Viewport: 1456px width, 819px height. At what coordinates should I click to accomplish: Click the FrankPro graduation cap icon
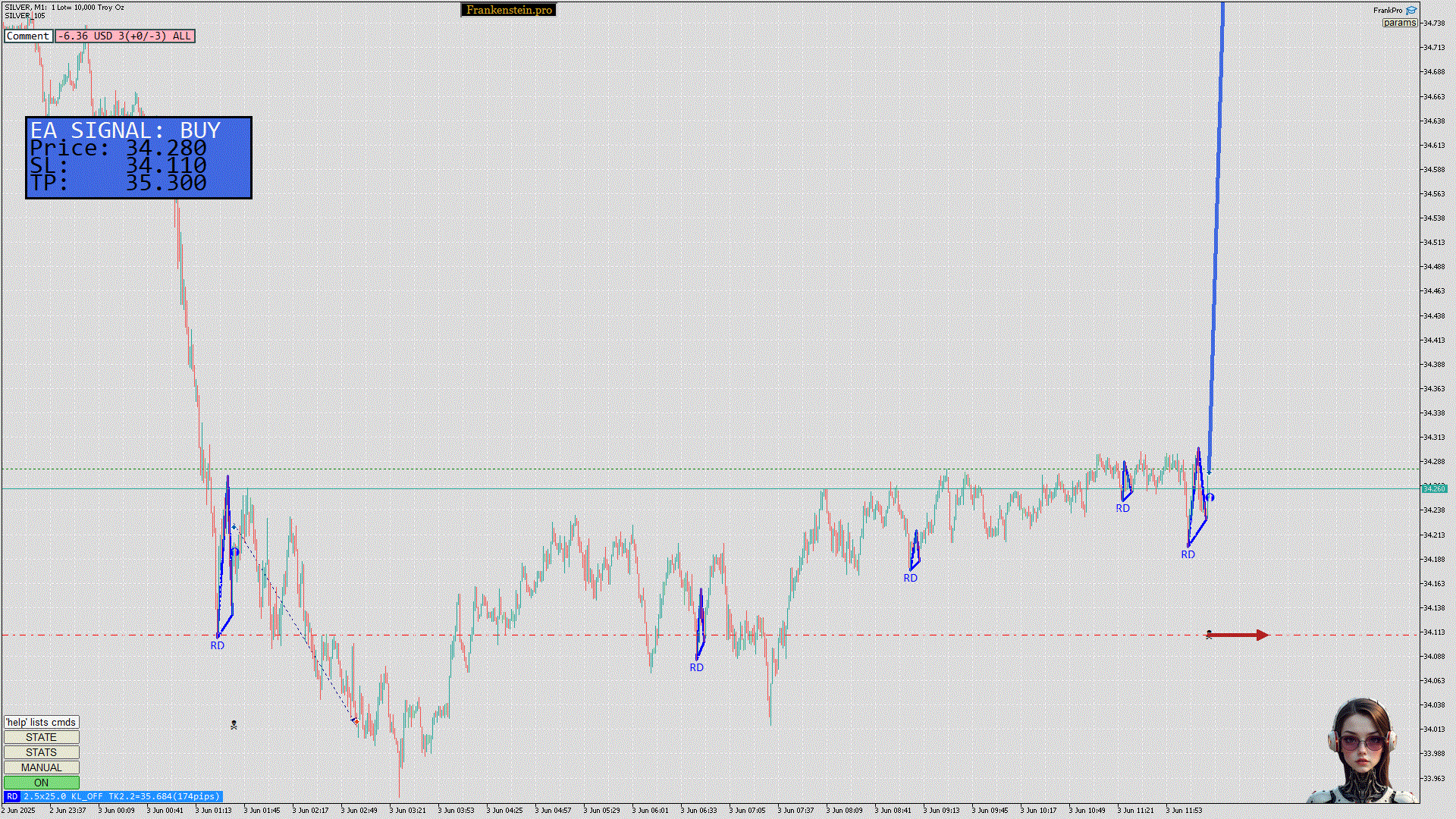[x=1411, y=11]
